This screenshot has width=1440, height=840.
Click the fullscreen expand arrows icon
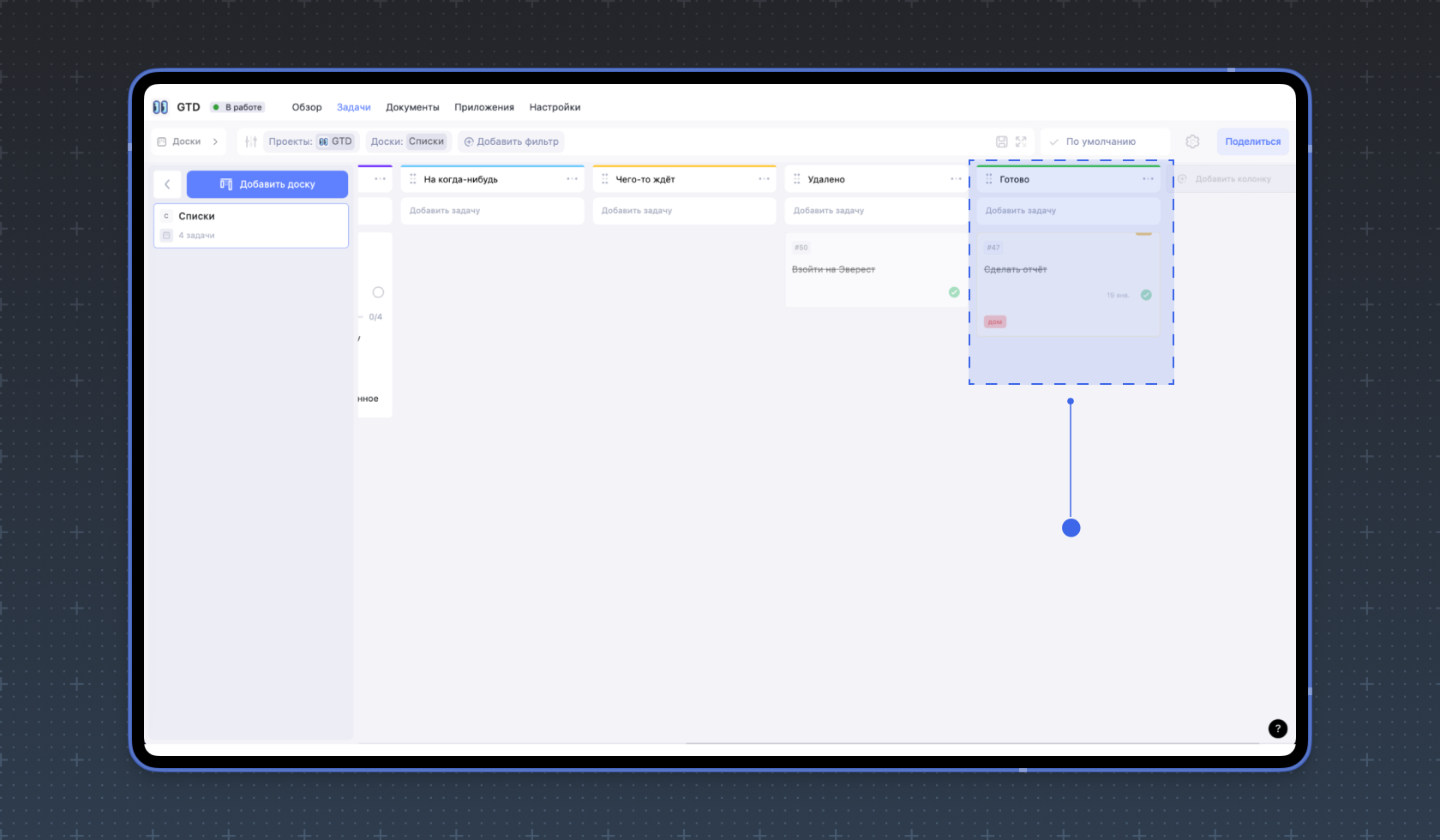tap(1021, 141)
